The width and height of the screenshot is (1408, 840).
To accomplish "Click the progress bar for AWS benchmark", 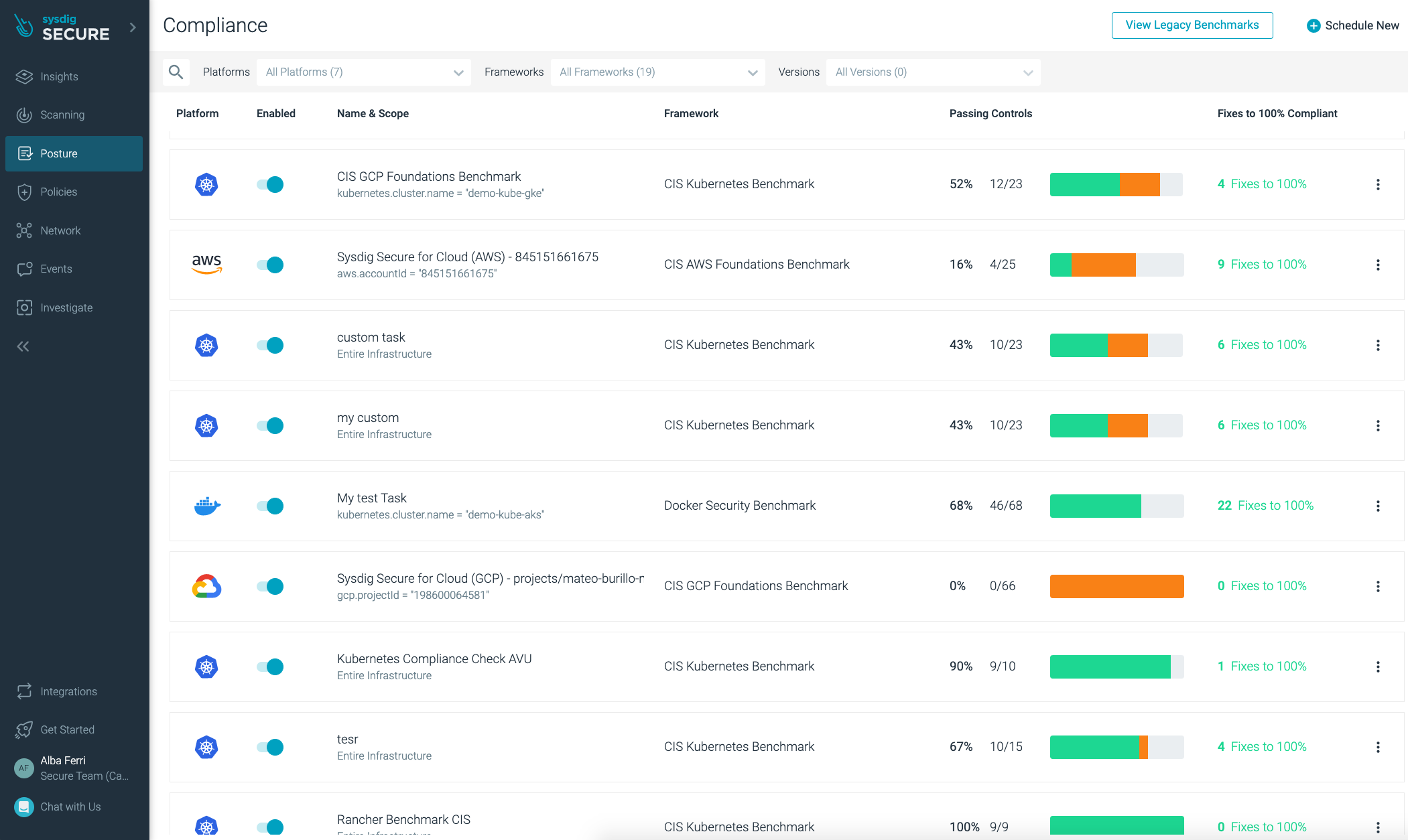I will click(x=1116, y=265).
